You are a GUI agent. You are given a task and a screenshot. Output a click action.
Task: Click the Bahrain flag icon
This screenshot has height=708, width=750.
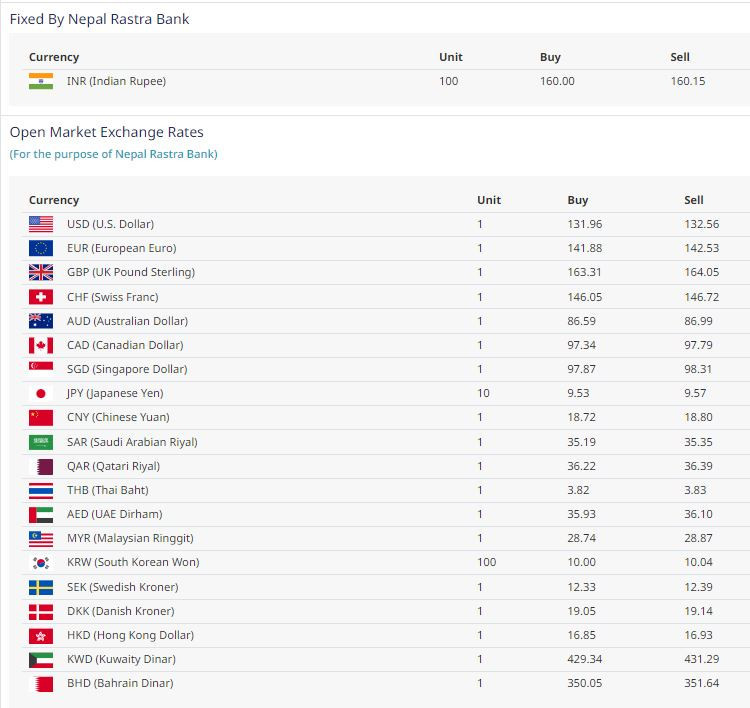click(41, 684)
